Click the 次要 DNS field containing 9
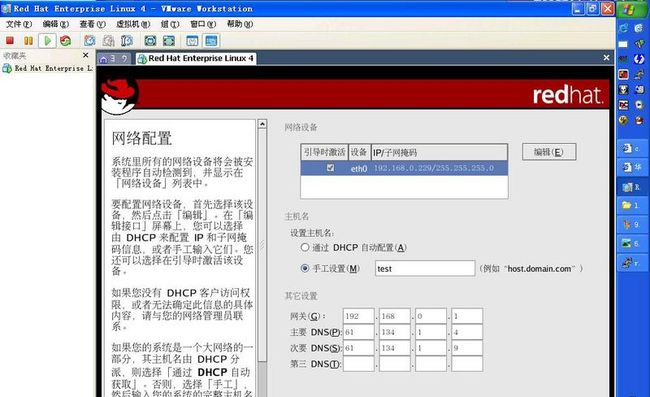This screenshot has width=650, height=397. click(467, 348)
